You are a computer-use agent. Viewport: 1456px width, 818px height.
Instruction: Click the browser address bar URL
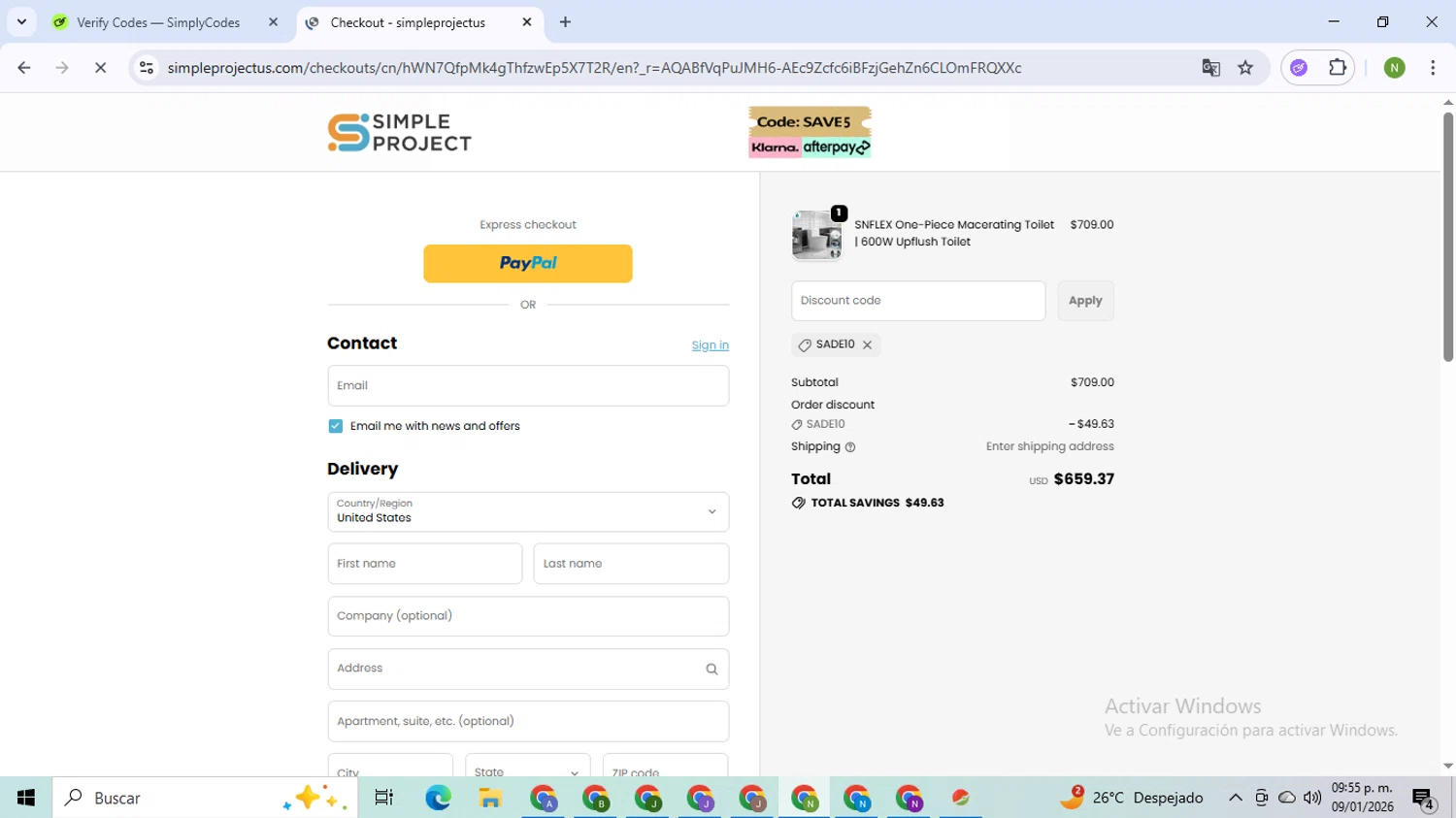(x=594, y=68)
